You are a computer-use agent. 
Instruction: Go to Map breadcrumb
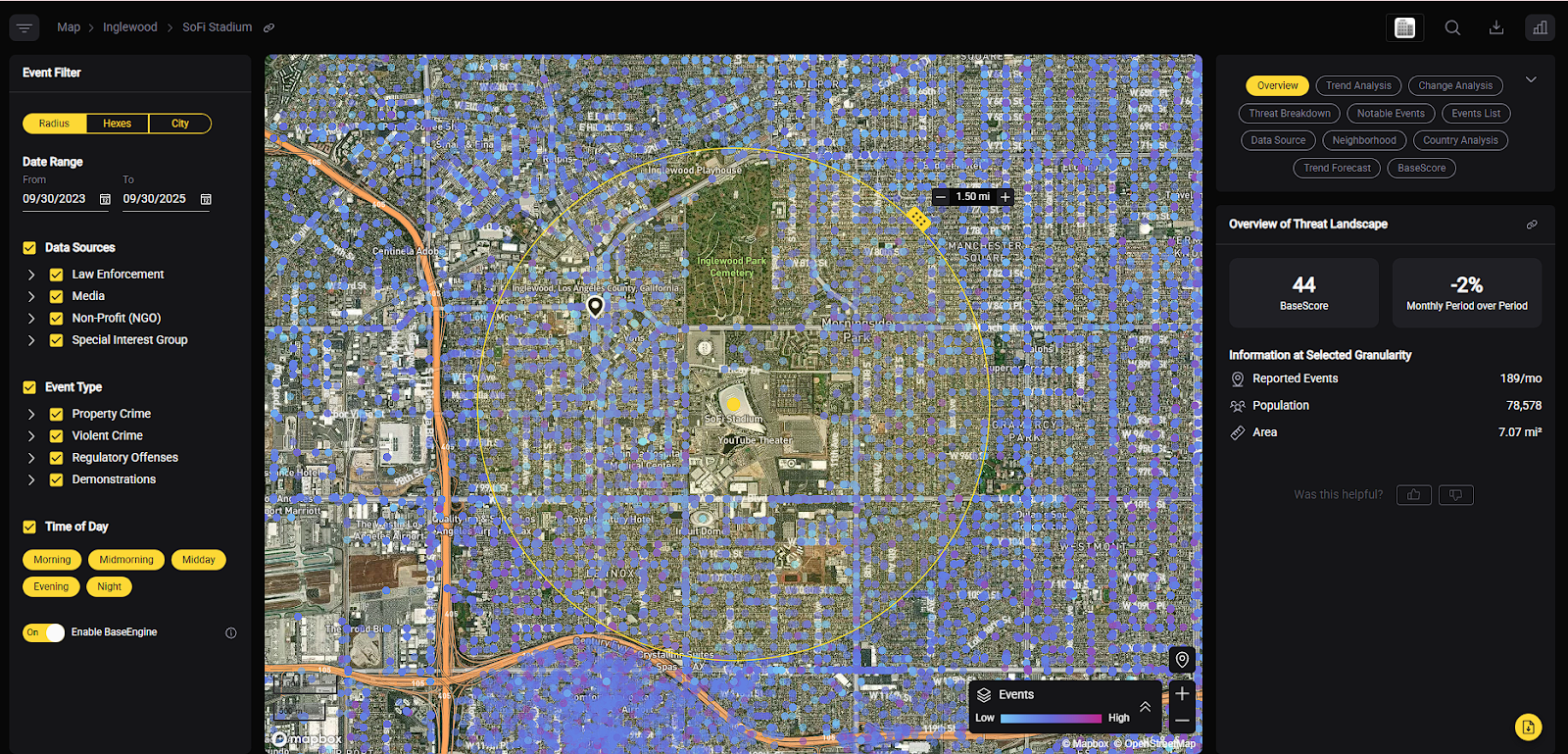69,27
